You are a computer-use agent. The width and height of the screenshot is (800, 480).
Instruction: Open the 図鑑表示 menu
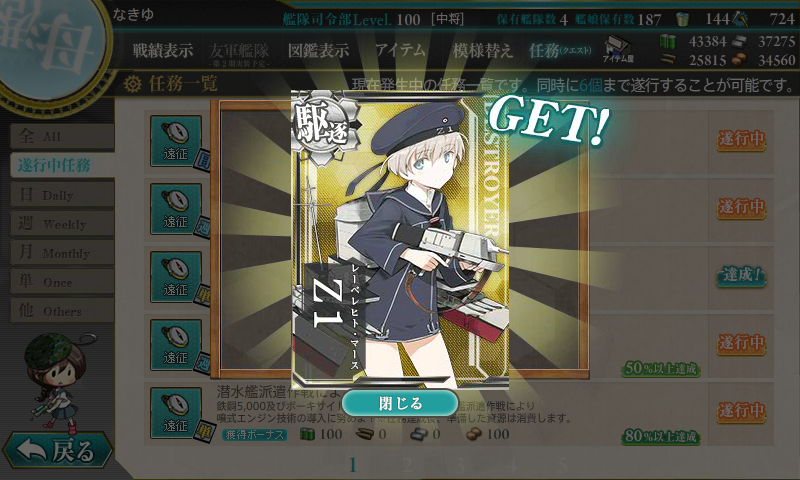click(x=318, y=50)
